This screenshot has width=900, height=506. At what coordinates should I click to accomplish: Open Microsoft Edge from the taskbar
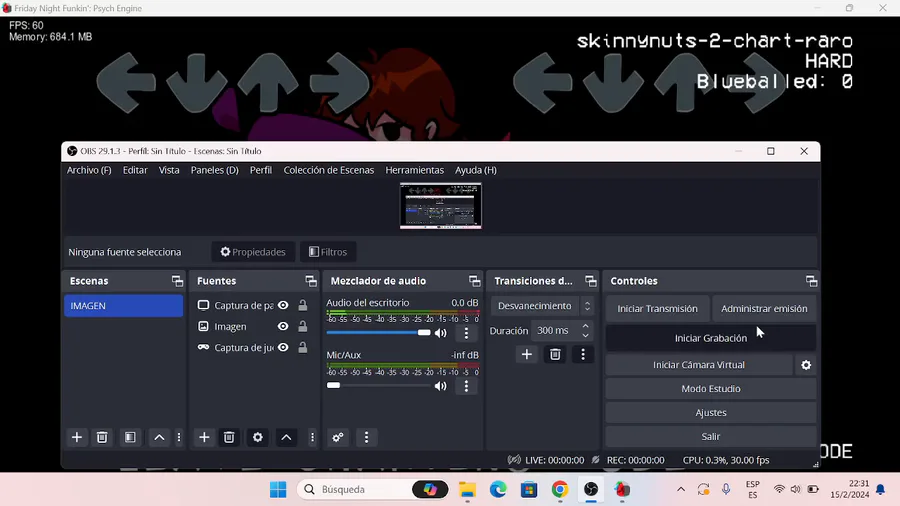tap(498, 489)
